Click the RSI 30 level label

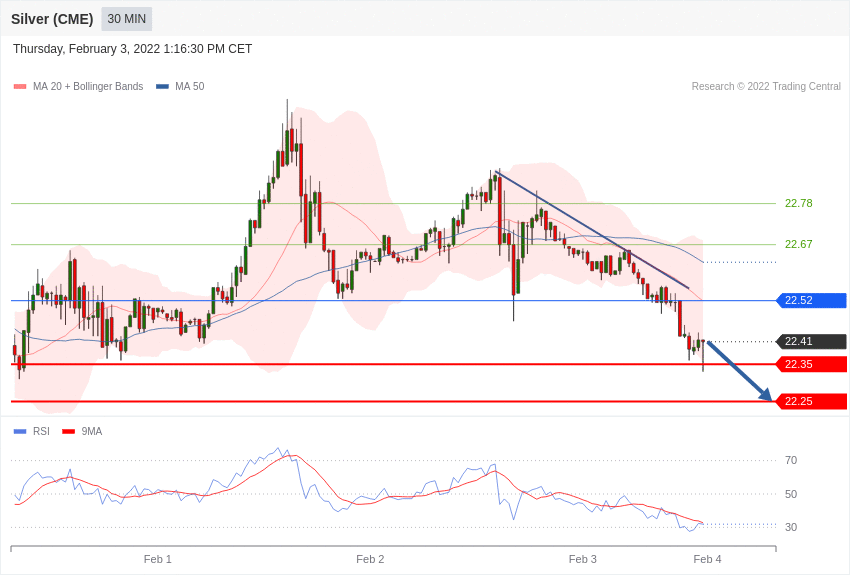[791, 527]
